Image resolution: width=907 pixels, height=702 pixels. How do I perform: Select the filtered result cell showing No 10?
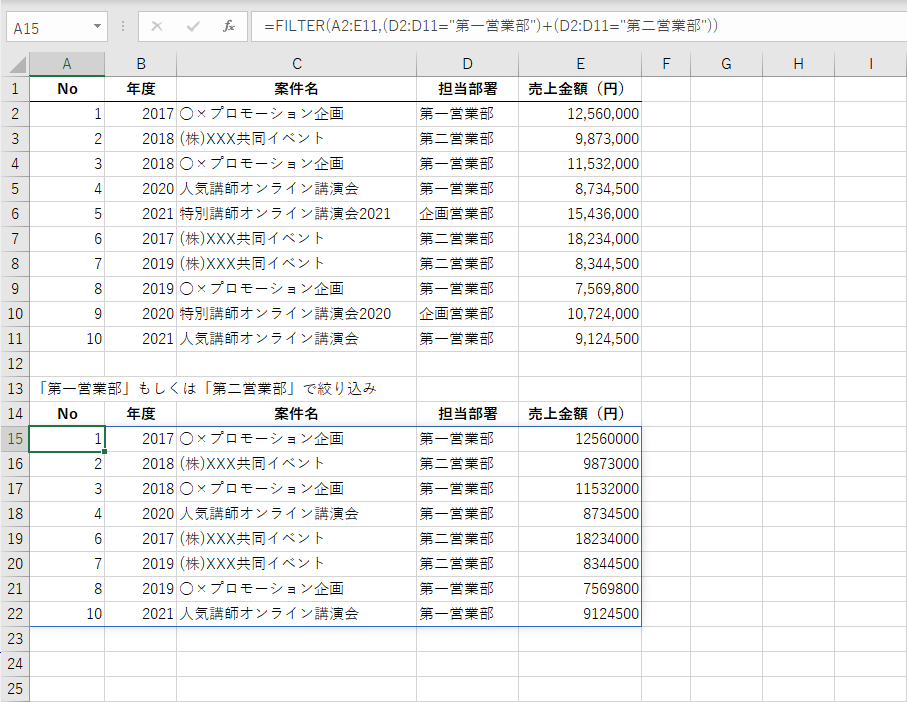click(x=67, y=613)
